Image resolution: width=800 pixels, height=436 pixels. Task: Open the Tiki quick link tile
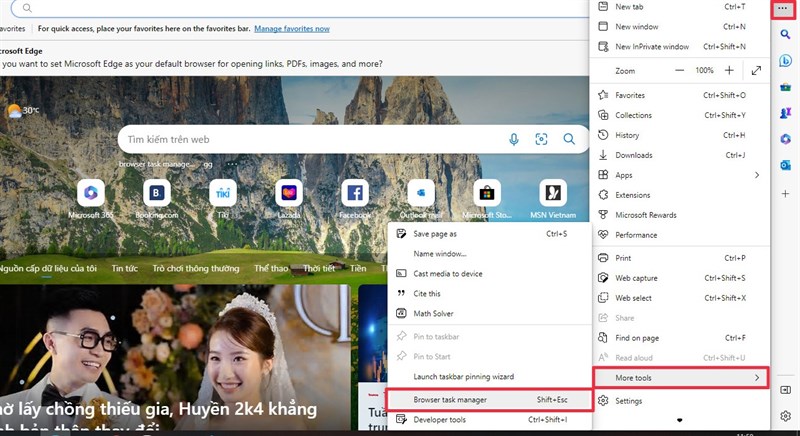tap(223, 192)
